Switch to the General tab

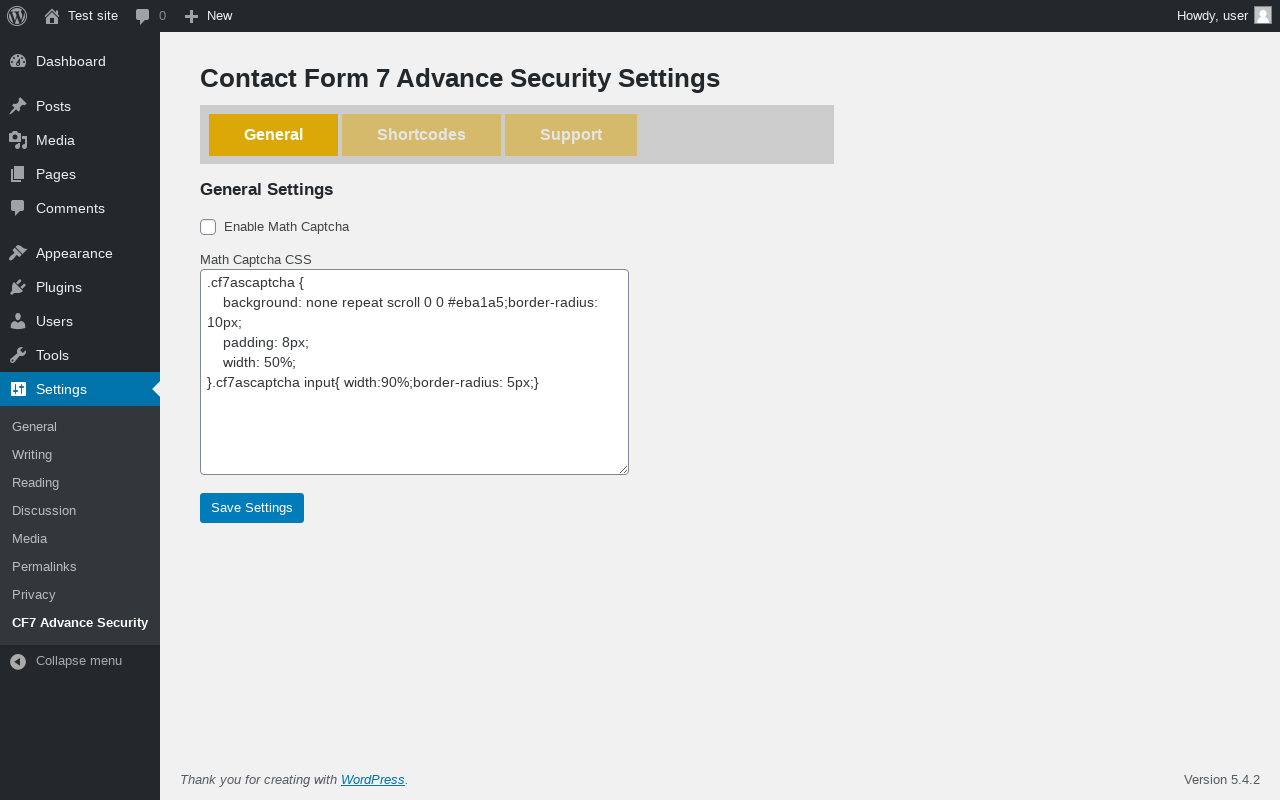[273, 135]
